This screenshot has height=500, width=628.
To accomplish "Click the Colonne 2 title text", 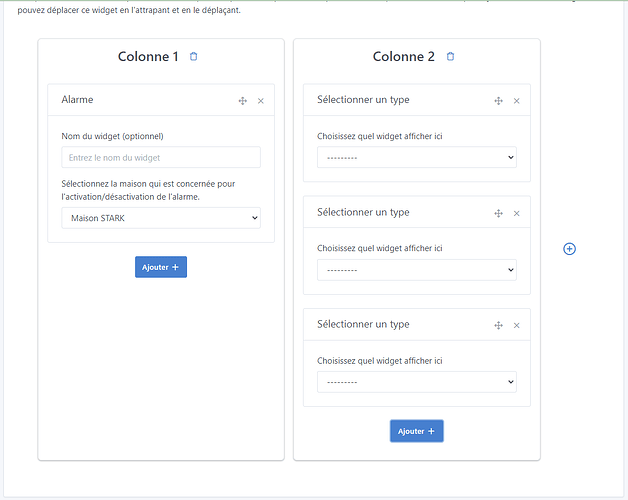I will point(403,57).
